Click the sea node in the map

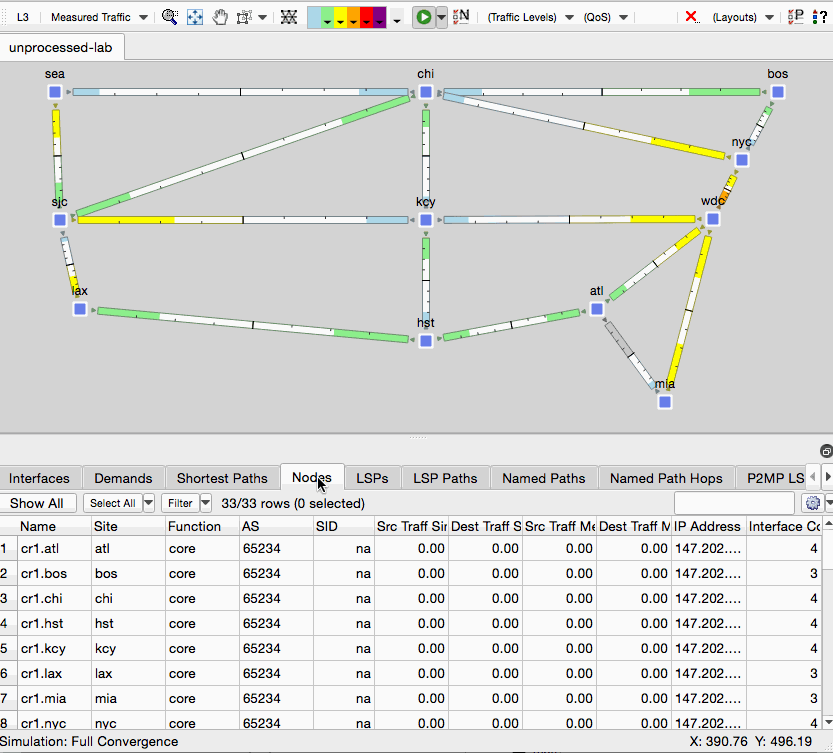(55, 92)
